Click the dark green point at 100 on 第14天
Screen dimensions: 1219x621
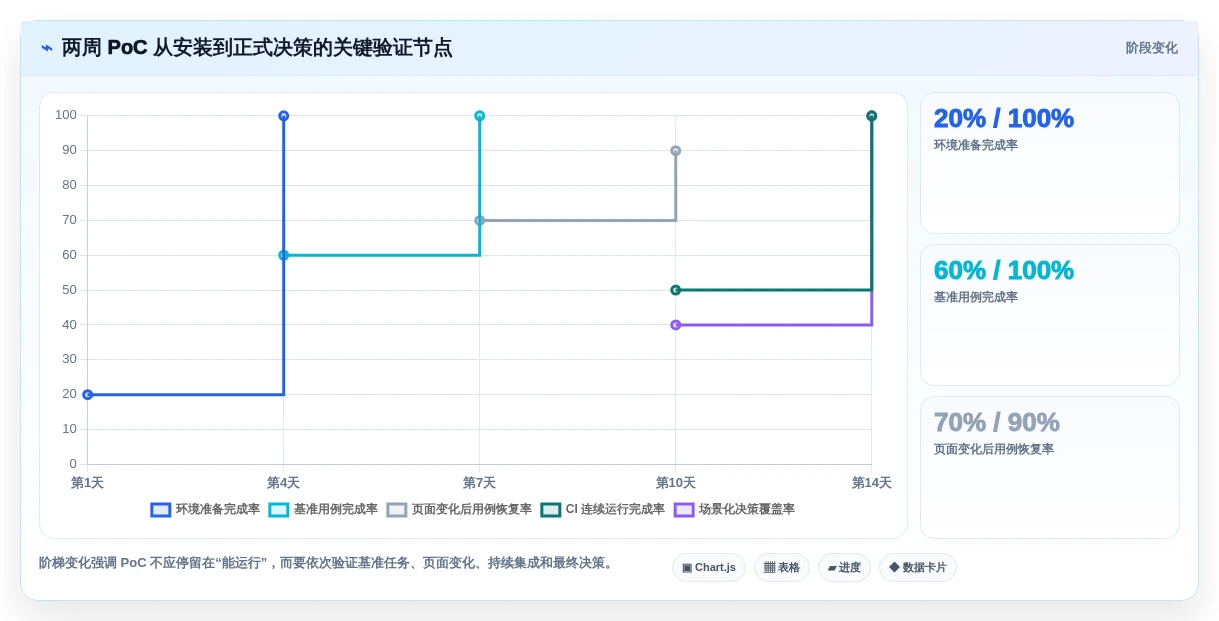click(872, 116)
